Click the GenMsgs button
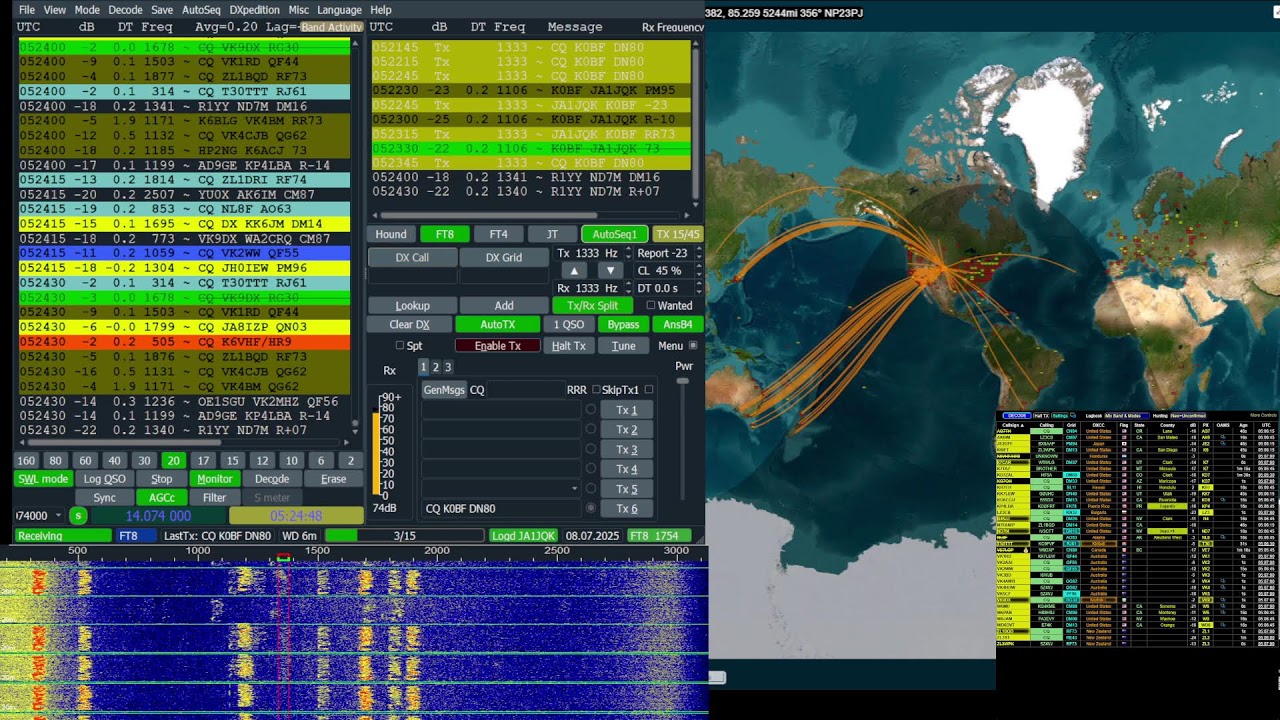This screenshot has height=720, width=1280. pos(444,390)
